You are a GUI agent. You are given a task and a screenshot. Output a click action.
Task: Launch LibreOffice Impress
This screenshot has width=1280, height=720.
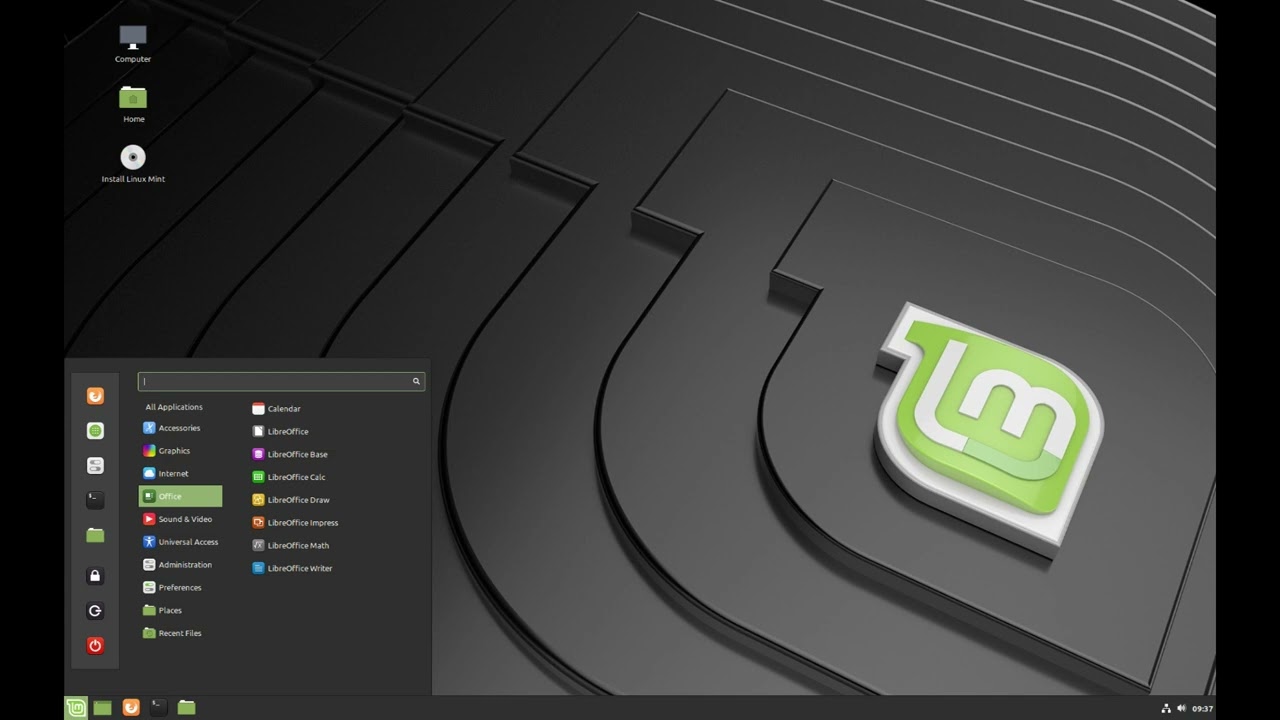295,523
